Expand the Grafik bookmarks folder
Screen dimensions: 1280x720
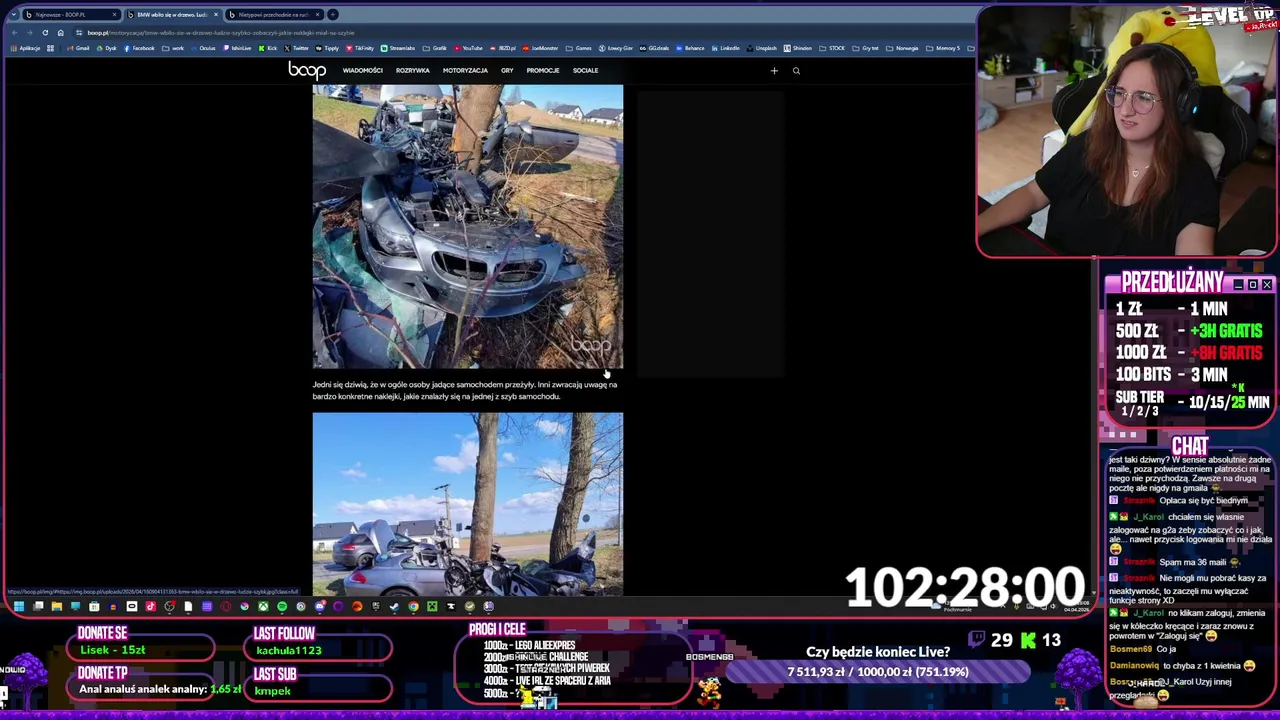[434, 48]
